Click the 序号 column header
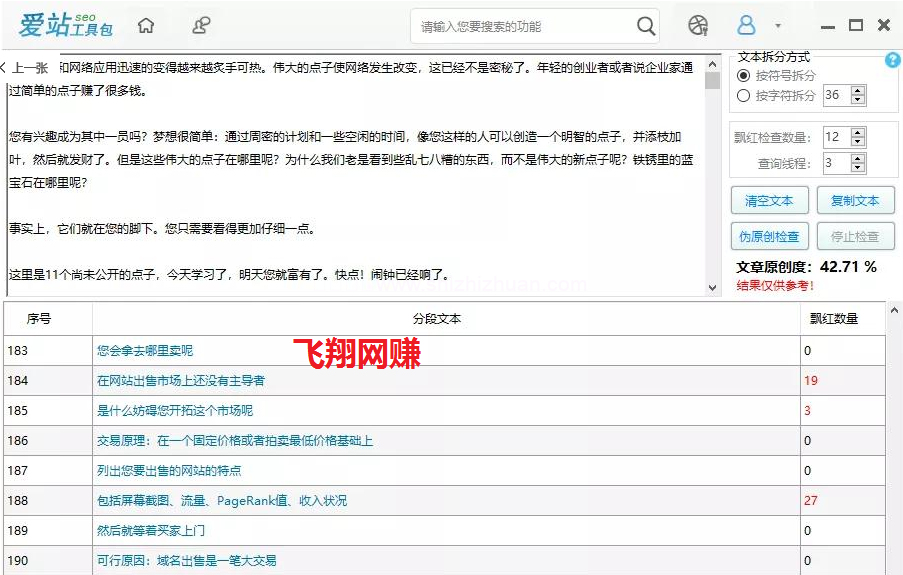 click(x=39, y=319)
